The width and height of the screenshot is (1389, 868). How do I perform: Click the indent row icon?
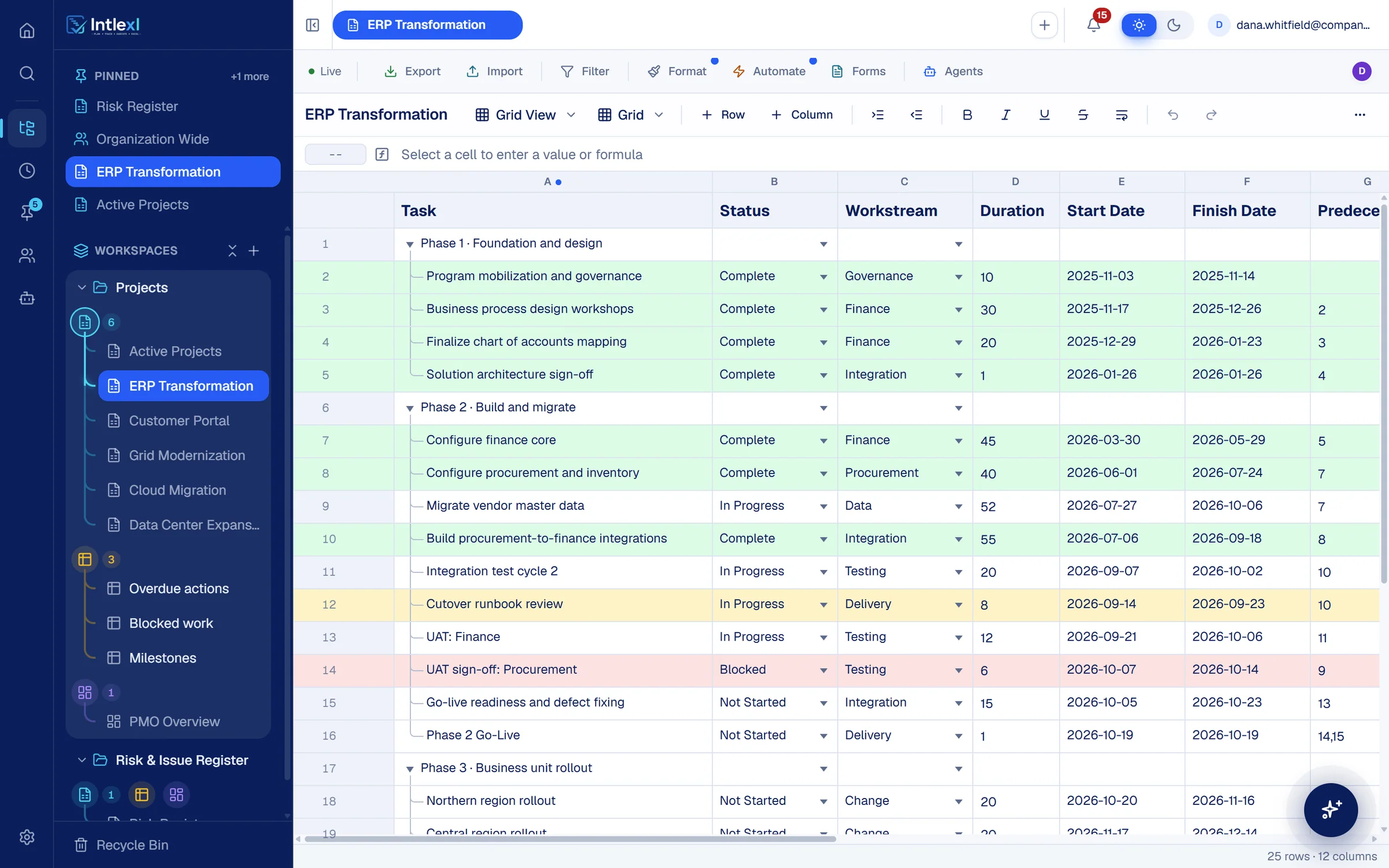pyautogui.click(x=877, y=115)
